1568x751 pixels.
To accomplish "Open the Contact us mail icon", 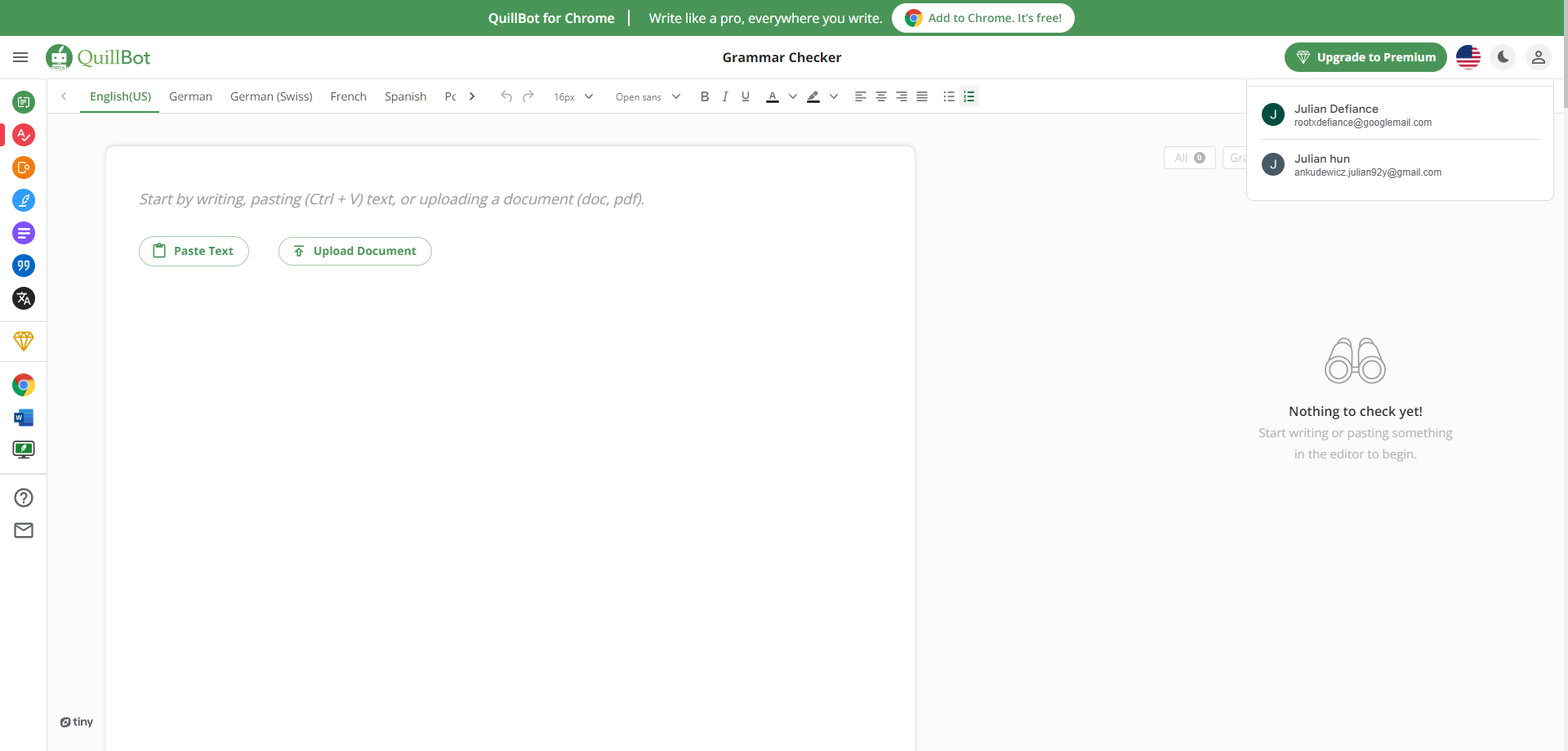I will coord(24,530).
